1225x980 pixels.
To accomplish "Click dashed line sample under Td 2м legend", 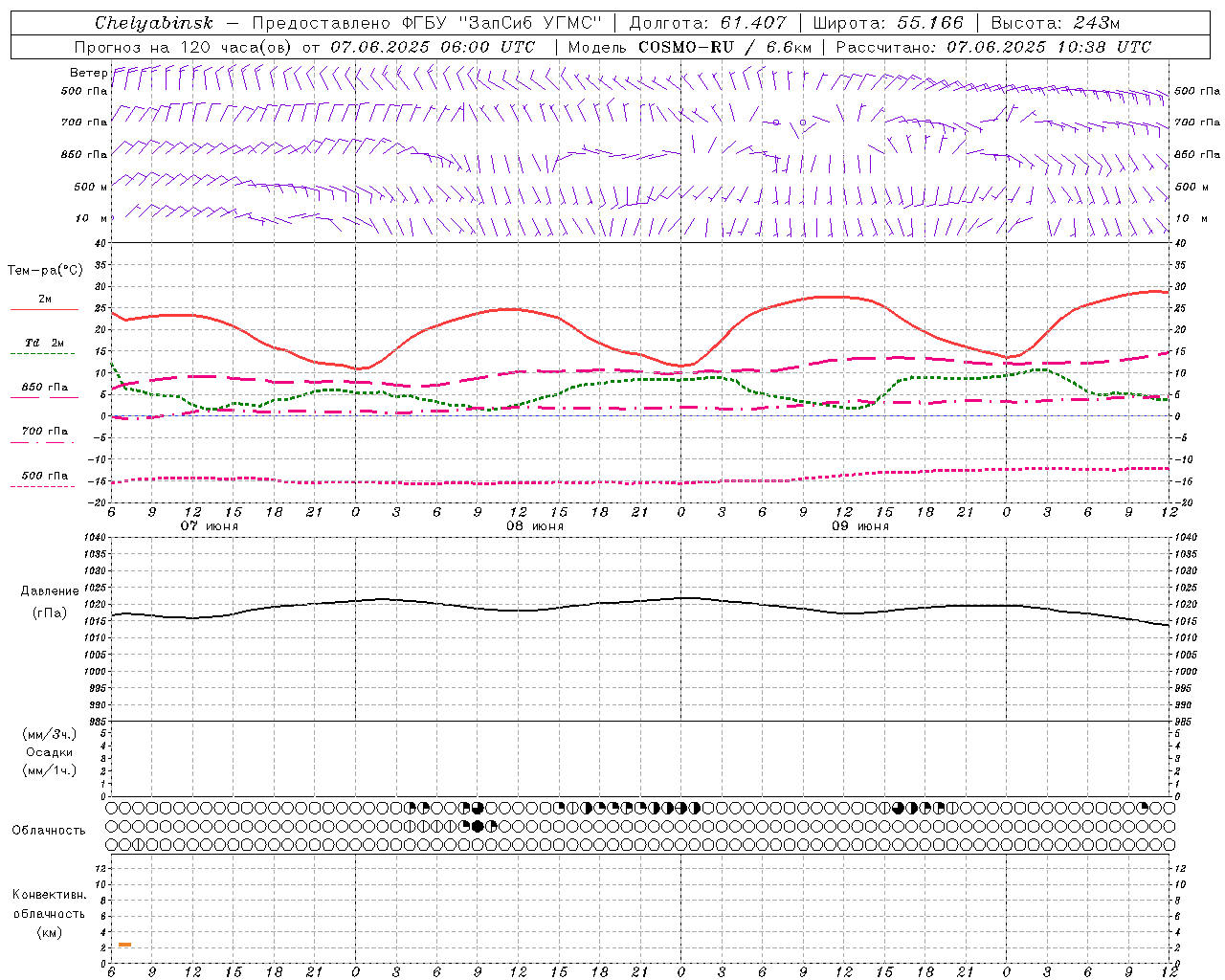I will 43,354.
